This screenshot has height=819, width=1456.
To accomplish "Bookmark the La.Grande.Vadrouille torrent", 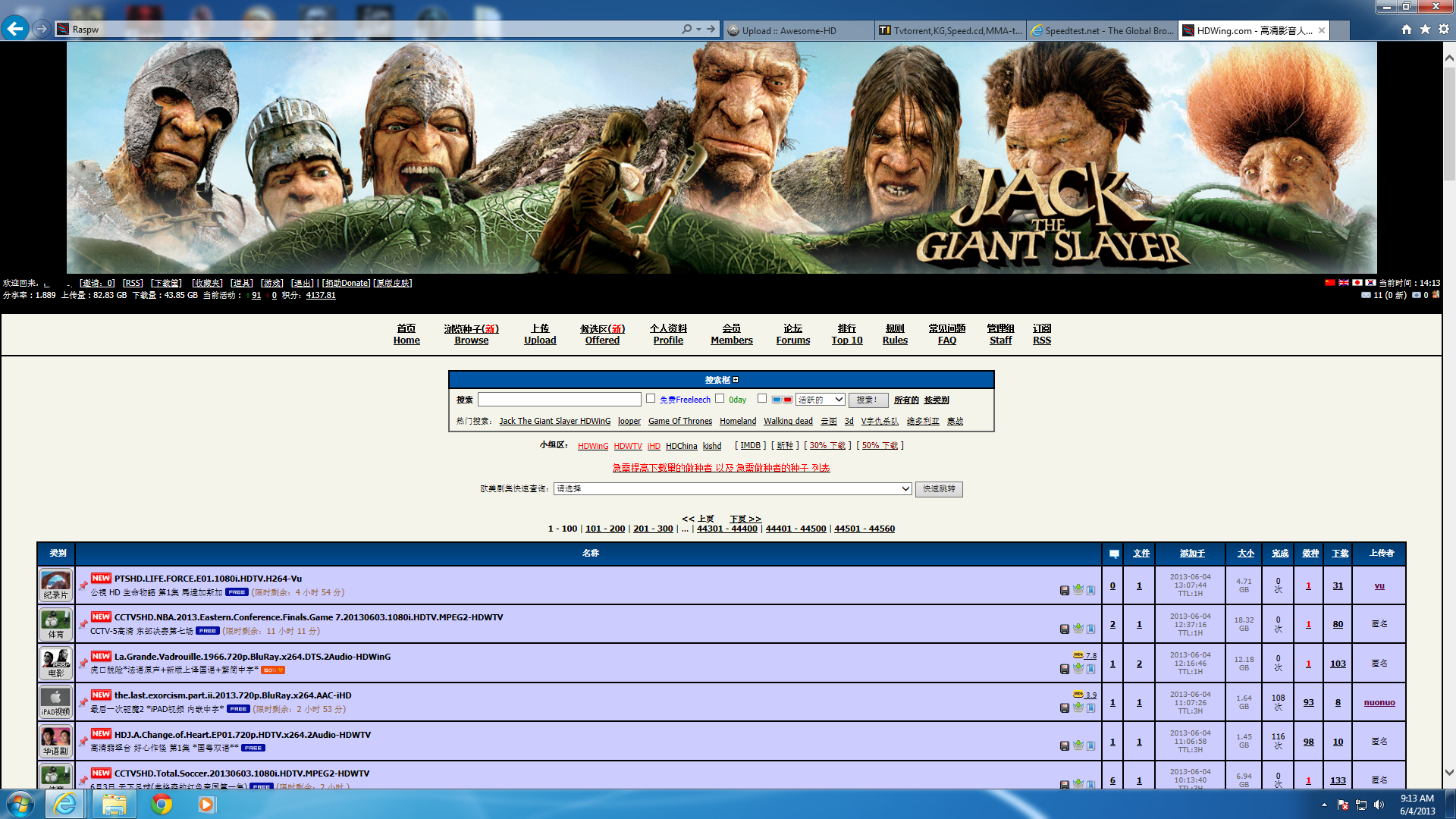I will (x=1090, y=669).
